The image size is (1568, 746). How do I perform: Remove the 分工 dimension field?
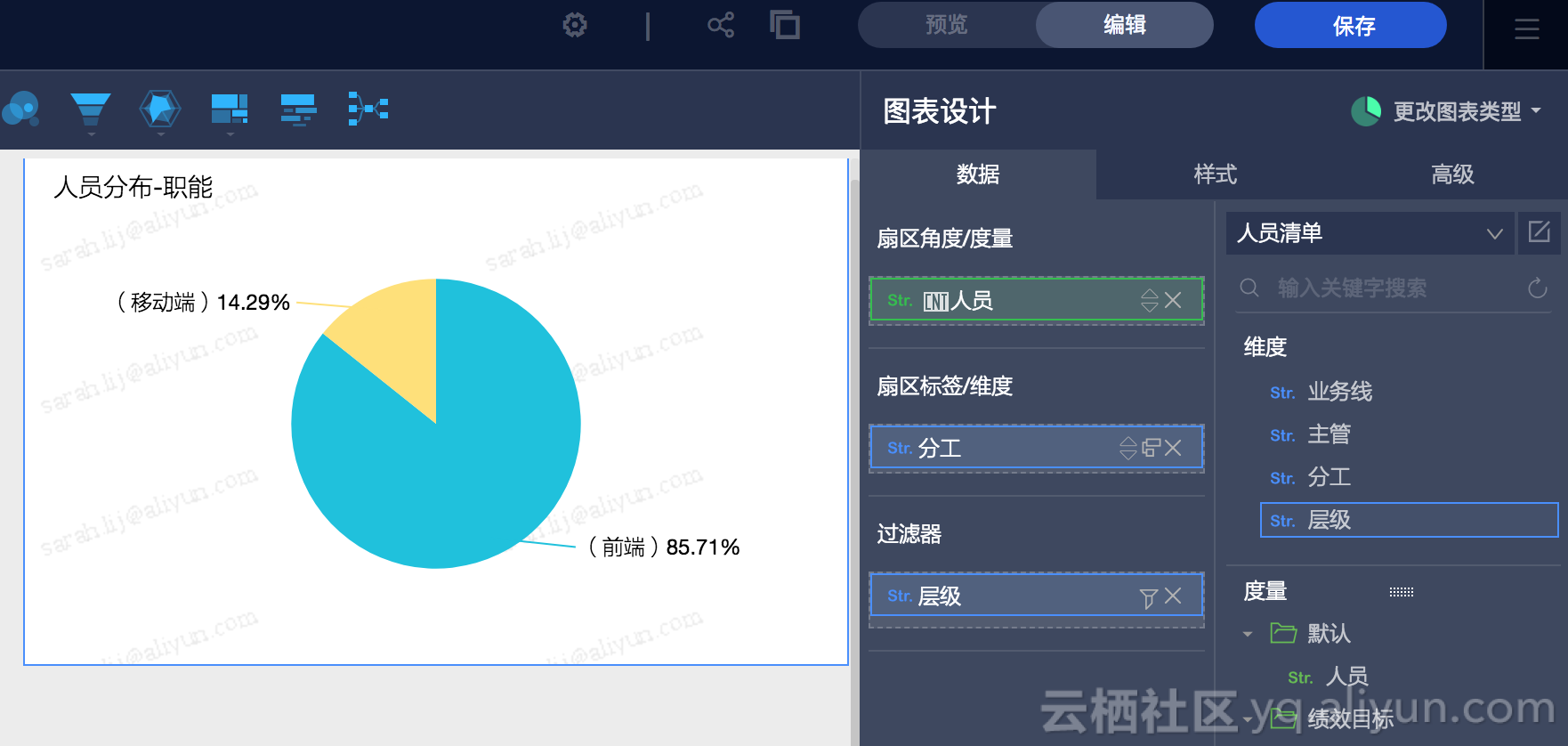coord(1173,448)
